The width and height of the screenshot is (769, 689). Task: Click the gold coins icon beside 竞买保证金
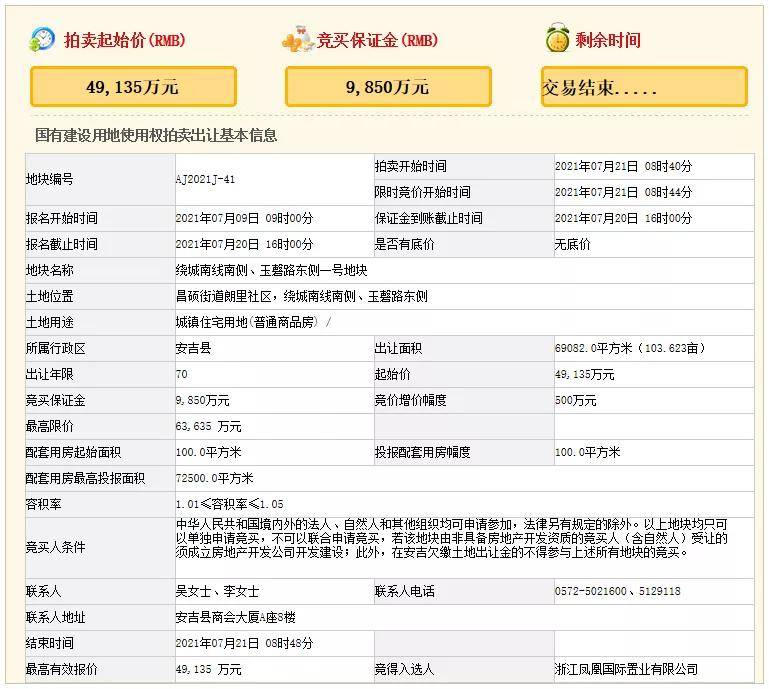(297, 39)
